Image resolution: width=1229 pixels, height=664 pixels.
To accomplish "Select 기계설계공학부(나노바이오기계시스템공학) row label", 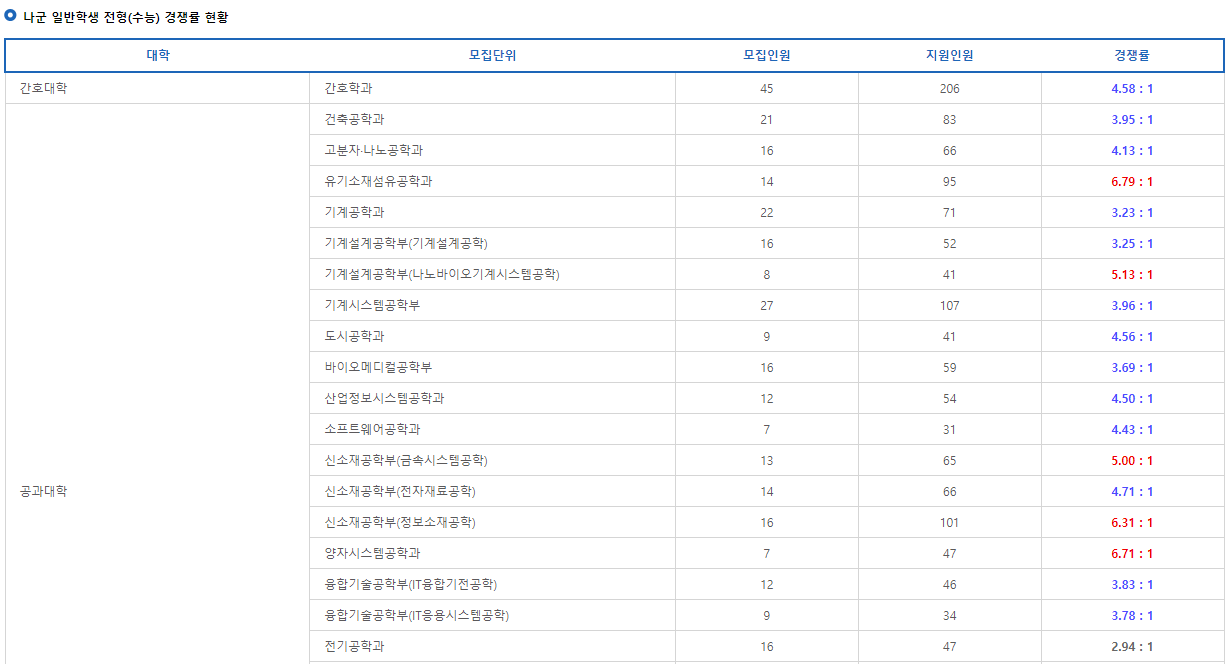I will [x=442, y=274].
